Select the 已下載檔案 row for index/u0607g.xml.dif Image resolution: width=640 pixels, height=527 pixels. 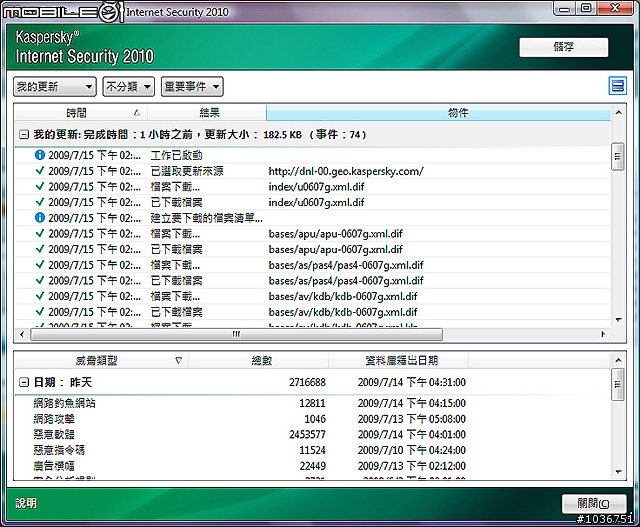(313, 202)
